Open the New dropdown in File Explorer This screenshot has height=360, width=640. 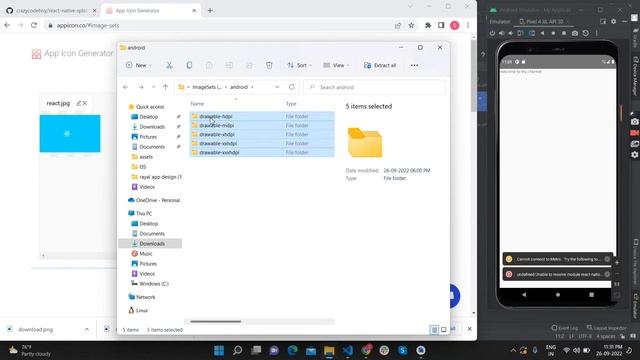(x=139, y=65)
